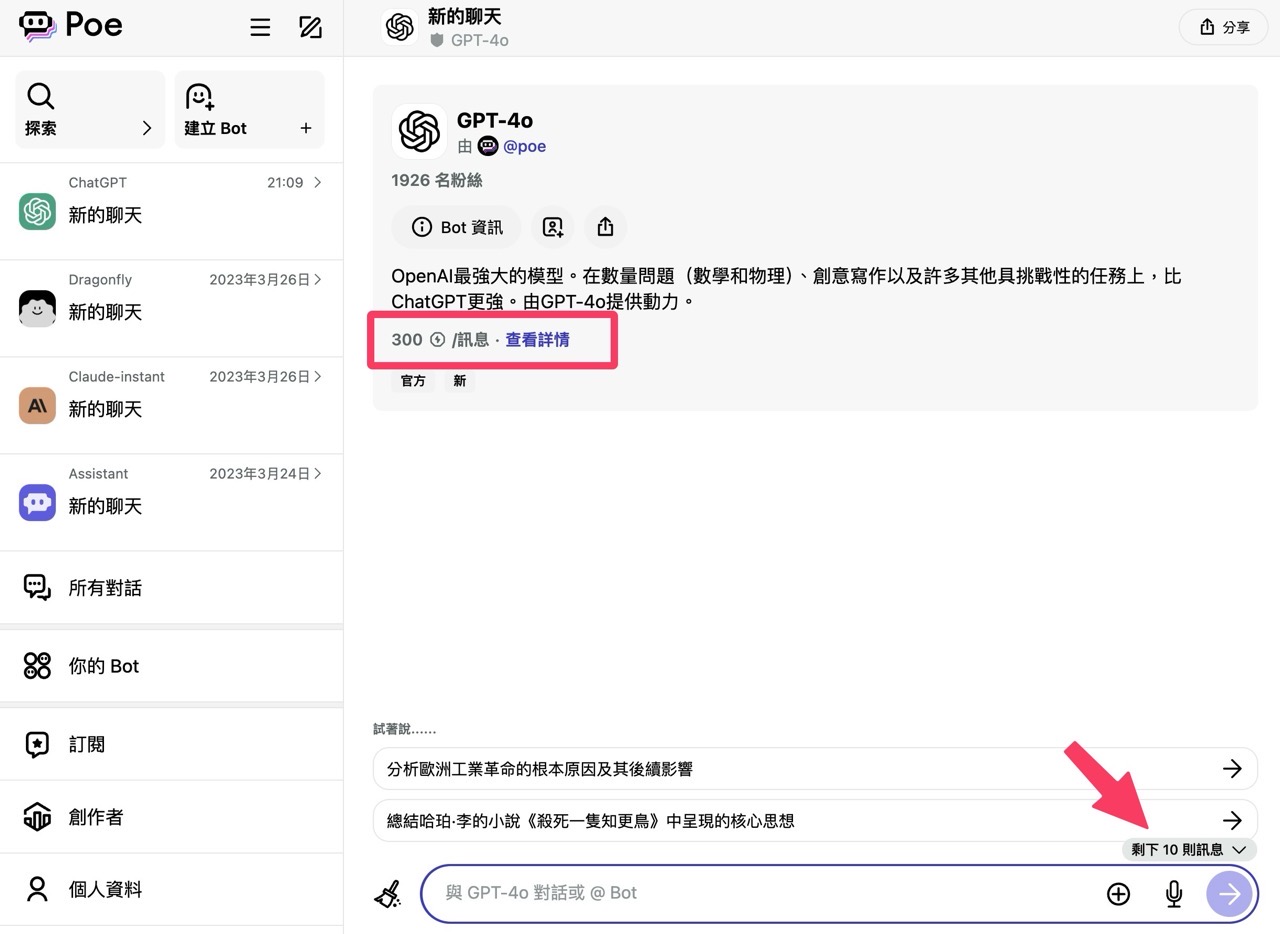
Task: Open 你的 Bot in the sidebar
Action: [x=171, y=666]
